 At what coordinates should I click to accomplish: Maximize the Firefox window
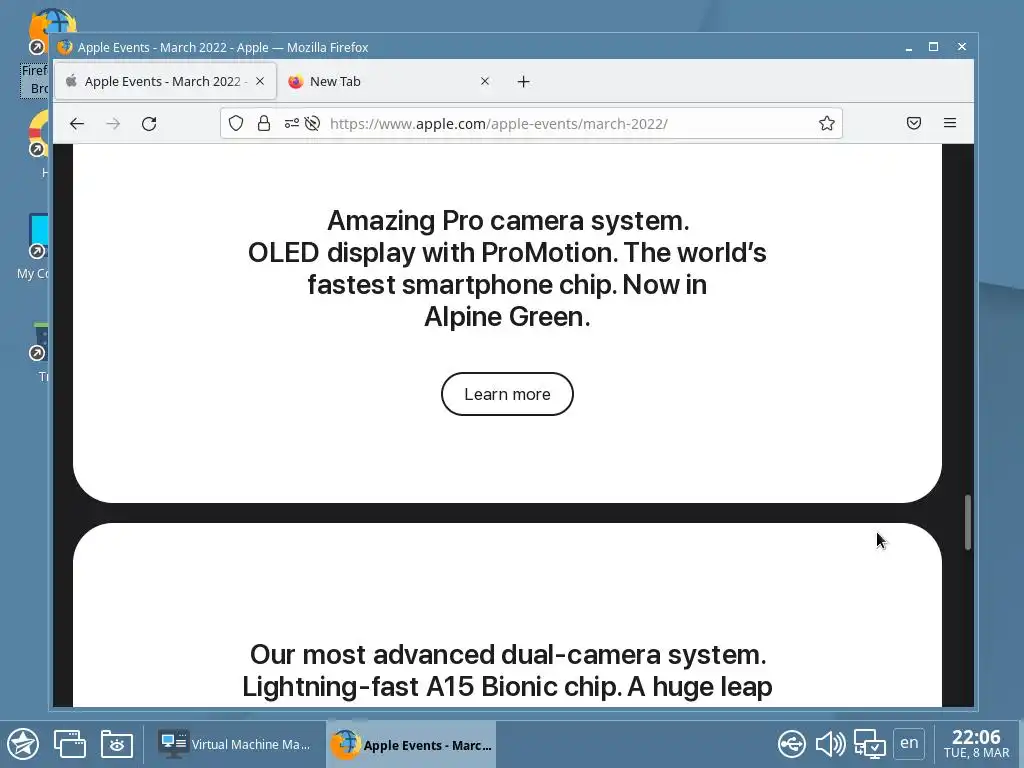click(934, 47)
